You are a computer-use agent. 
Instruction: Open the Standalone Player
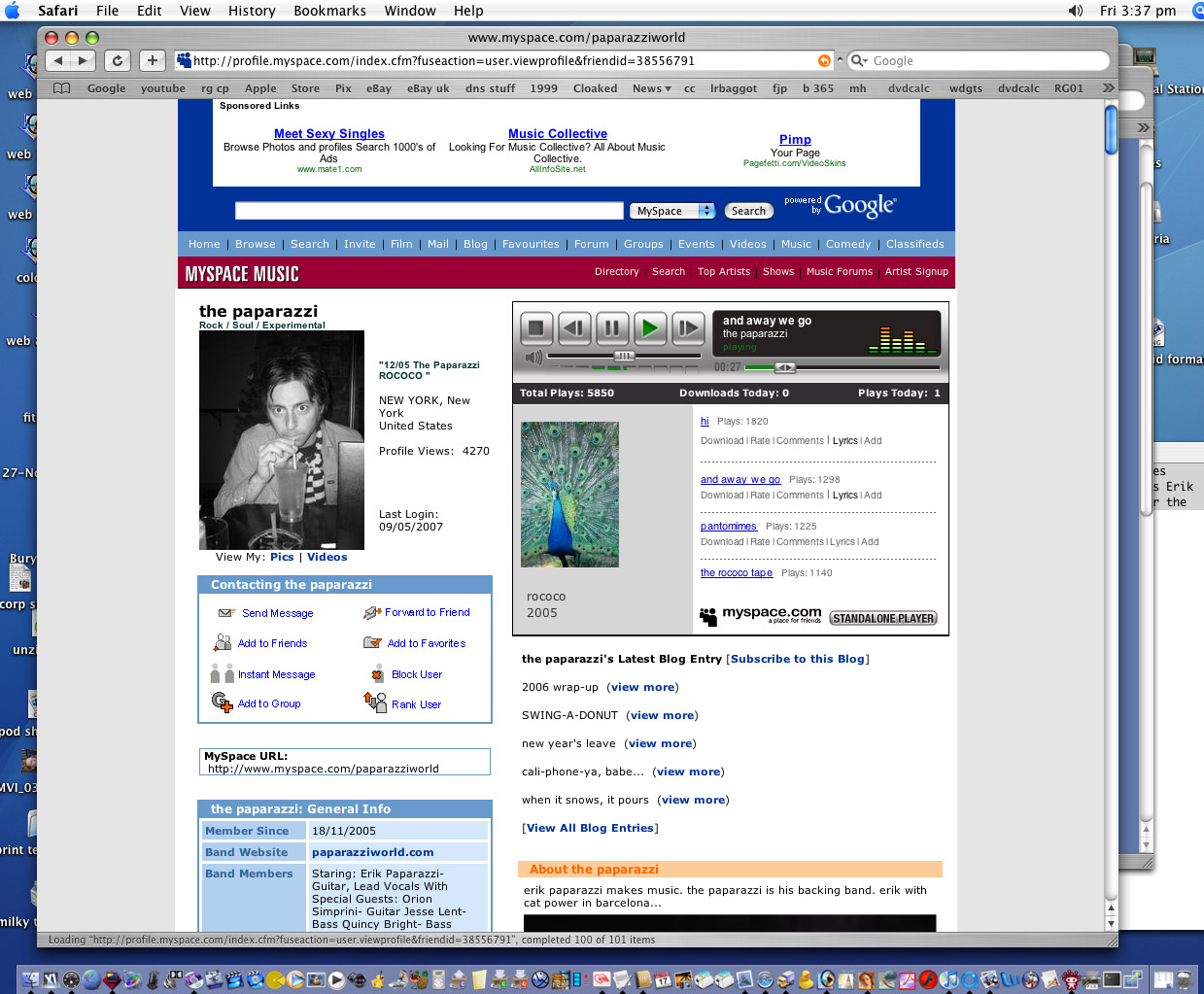point(883,618)
